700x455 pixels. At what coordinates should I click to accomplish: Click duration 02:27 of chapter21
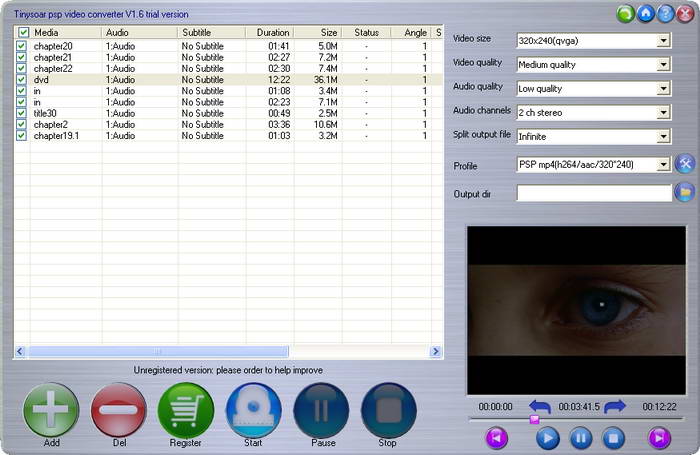279,57
